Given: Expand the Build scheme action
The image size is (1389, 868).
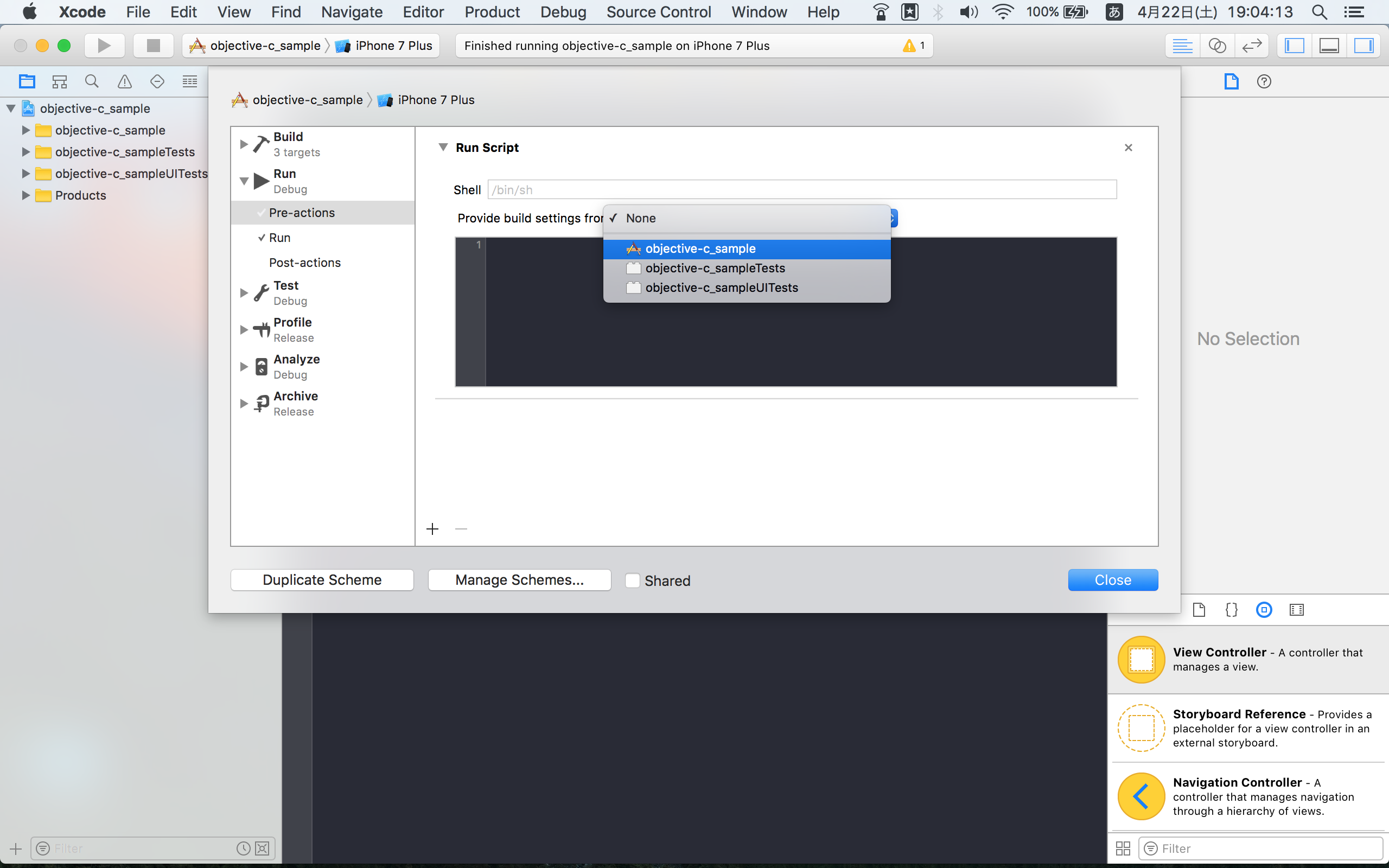Looking at the screenshot, I should tap(244, 144).
